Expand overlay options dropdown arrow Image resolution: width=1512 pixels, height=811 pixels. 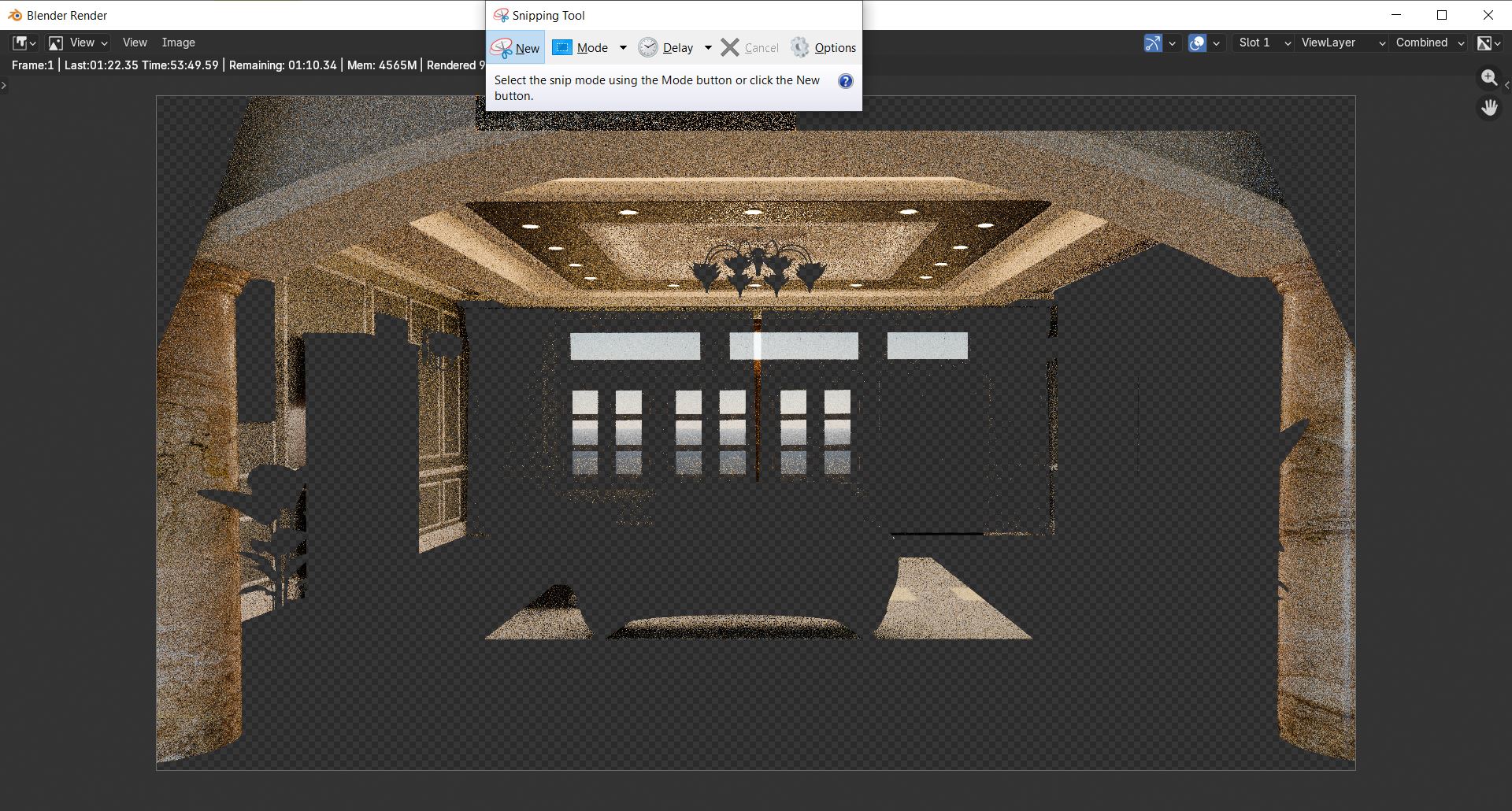tap(1216, 43)
